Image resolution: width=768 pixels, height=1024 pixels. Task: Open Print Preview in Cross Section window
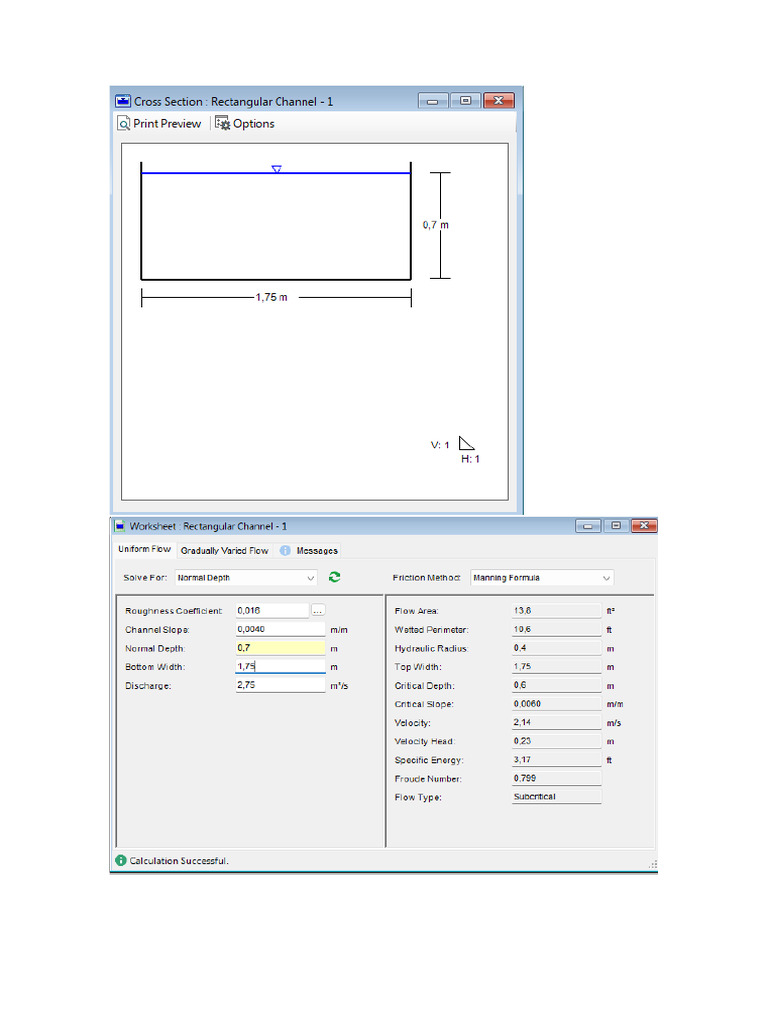pyautogui.click(x=160, y=123)
